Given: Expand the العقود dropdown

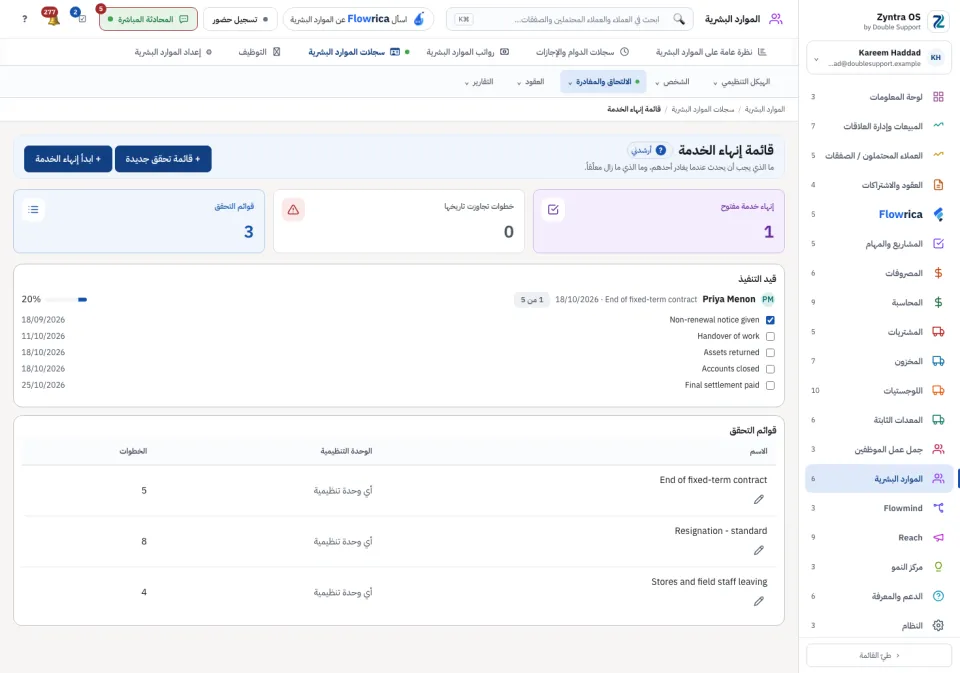Looking at the screenshot, I should pyautogui.click(x=530, y=82).
